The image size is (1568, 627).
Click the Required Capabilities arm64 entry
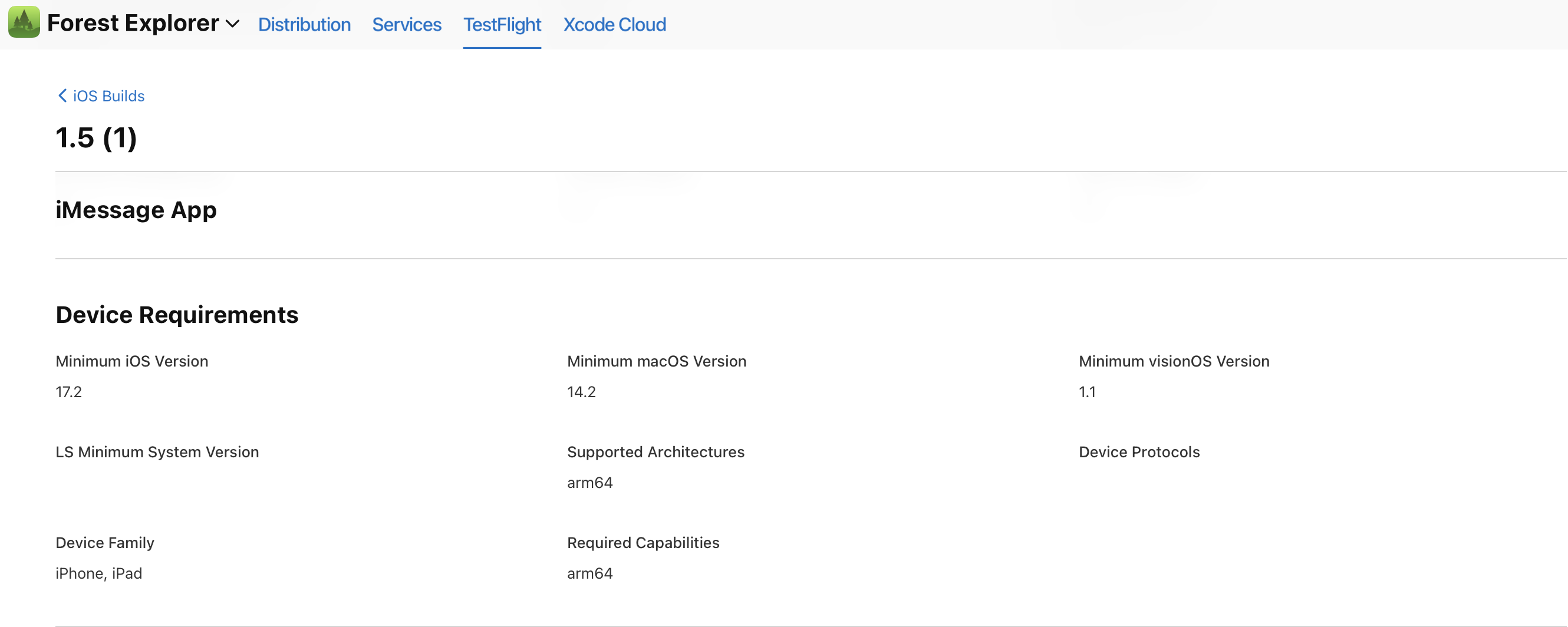tap(589, 573)
